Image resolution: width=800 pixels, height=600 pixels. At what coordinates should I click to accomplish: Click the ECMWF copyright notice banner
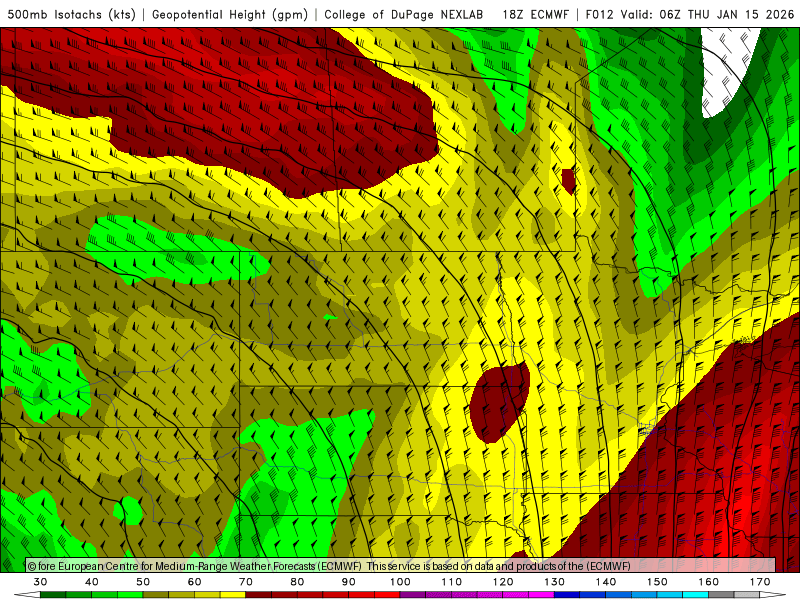point(401,565)
